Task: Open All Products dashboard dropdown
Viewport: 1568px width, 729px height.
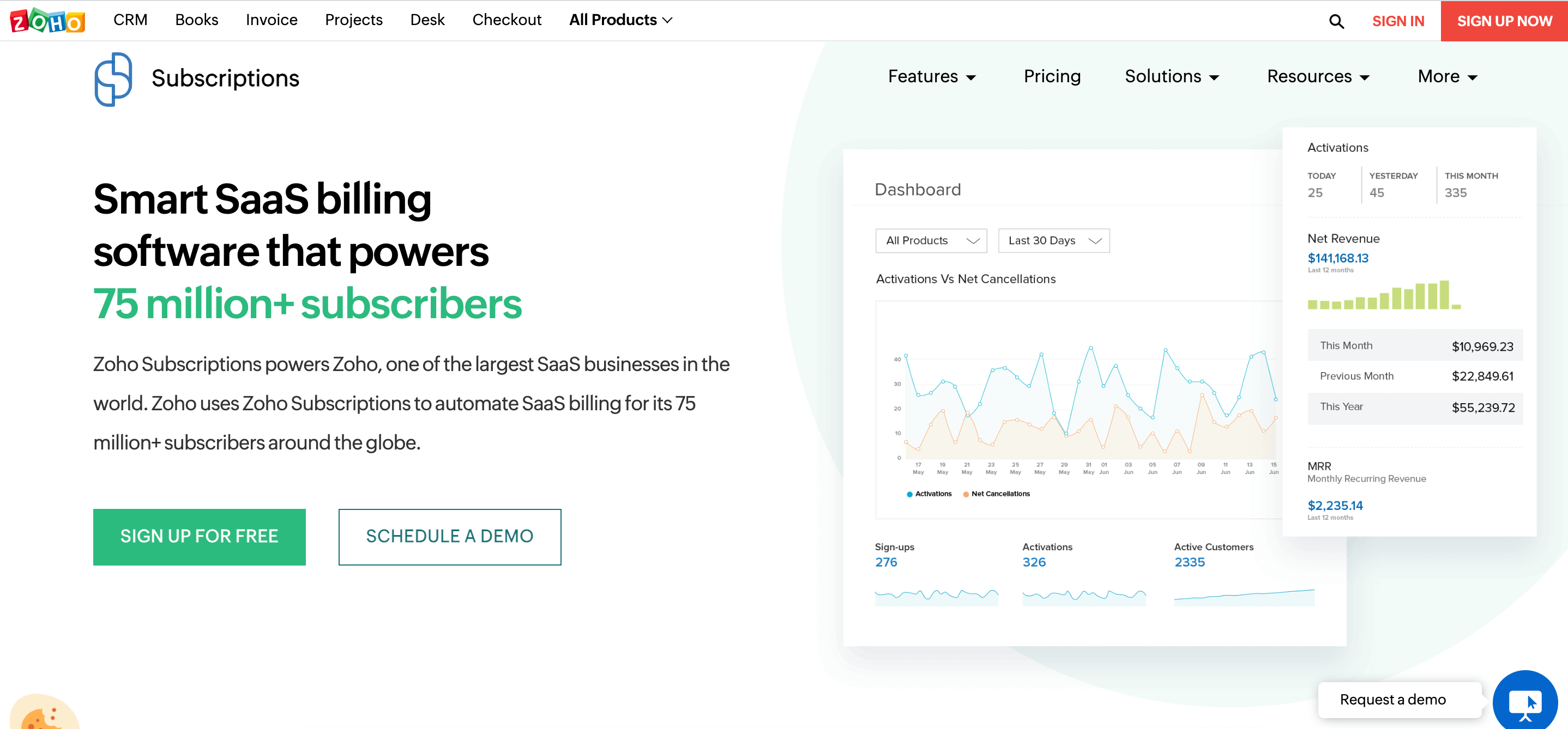Action: tap(931, 240)
